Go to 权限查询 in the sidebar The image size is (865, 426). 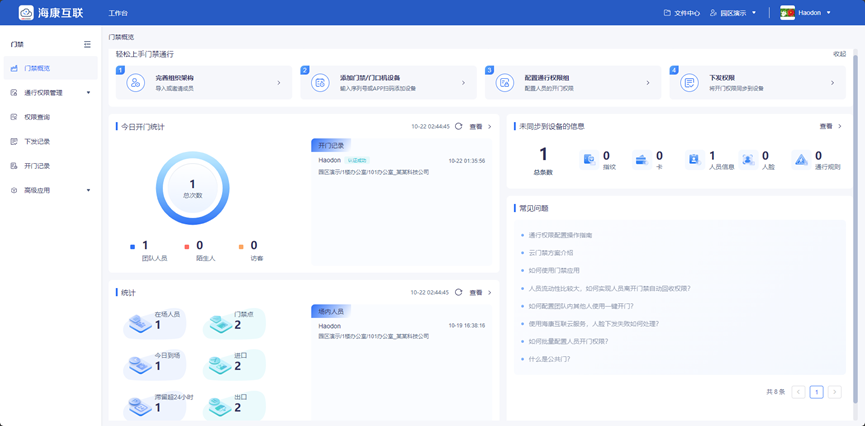pos(37,117)
